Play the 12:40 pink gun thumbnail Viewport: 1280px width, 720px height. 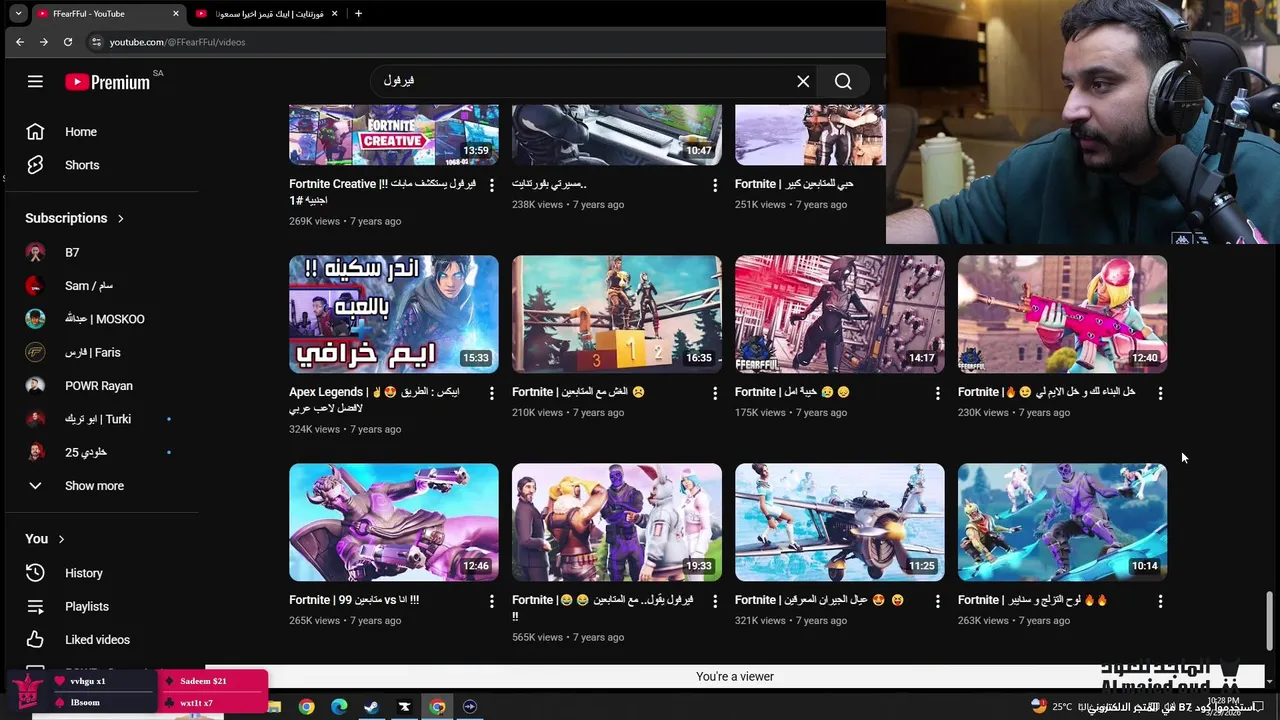pyautogui.click(x=1063, y=314)
